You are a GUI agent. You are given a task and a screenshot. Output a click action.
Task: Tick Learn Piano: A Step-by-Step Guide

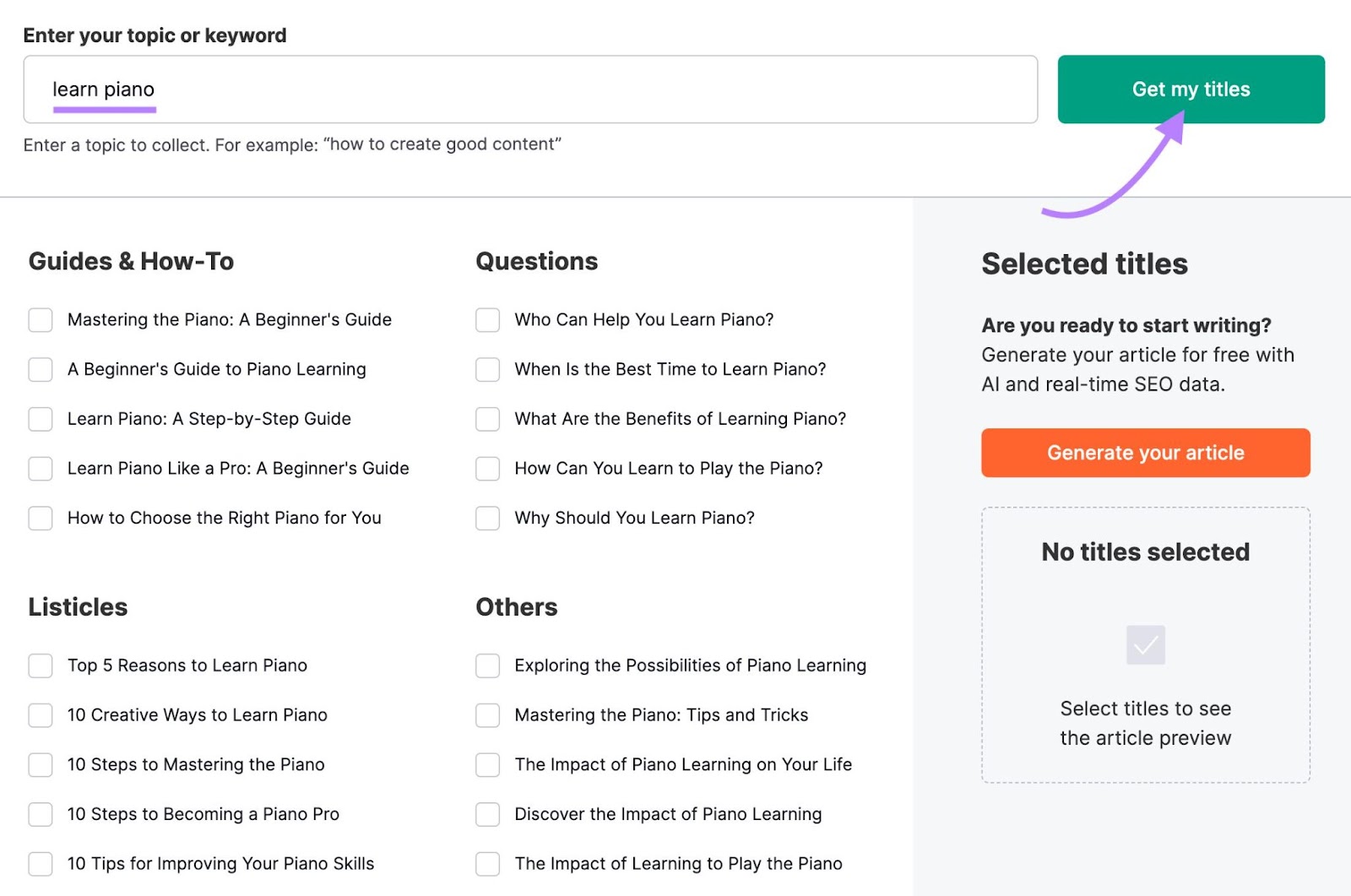[41, 419]
